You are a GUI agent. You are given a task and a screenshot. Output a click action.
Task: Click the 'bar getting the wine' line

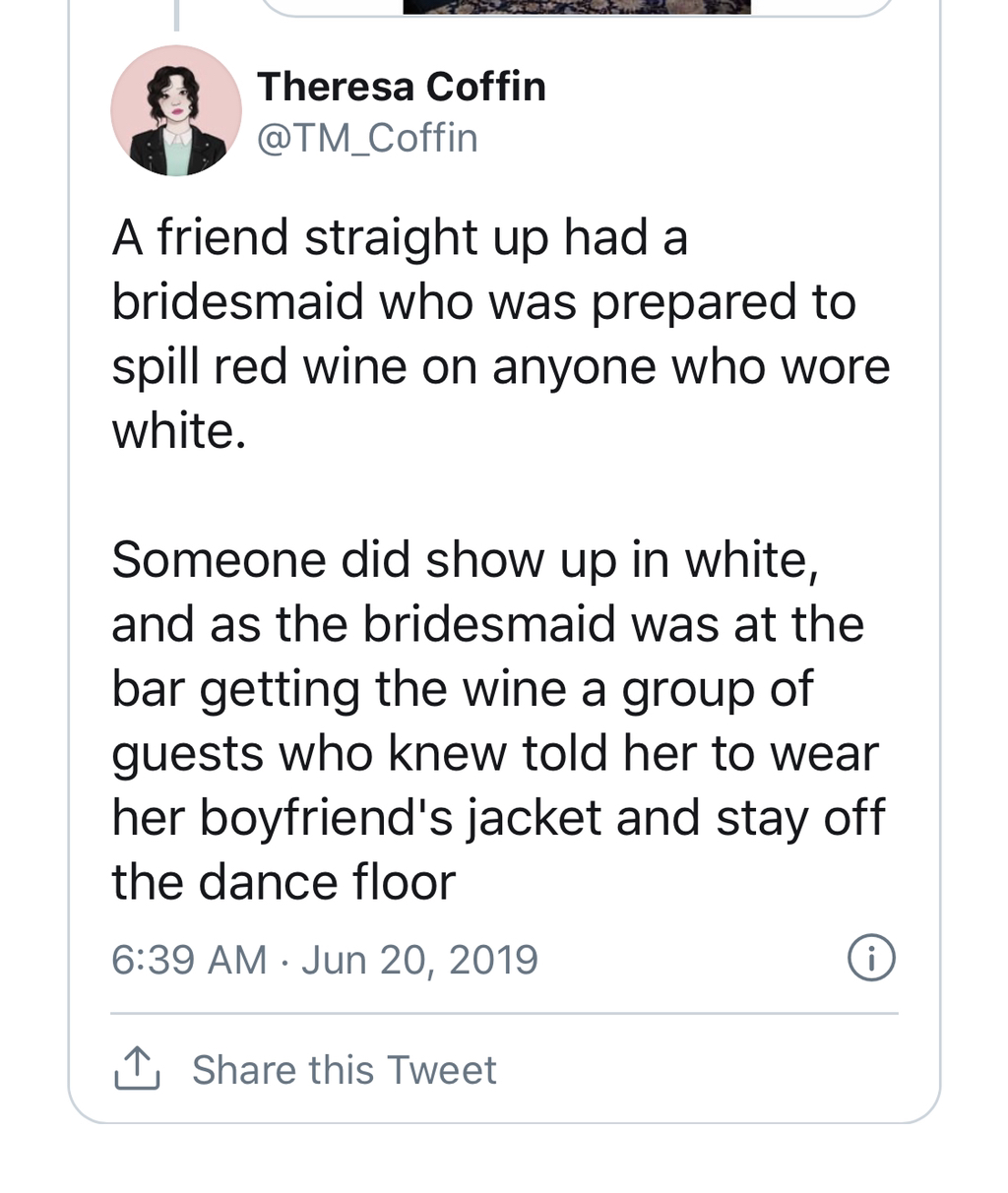462,688
